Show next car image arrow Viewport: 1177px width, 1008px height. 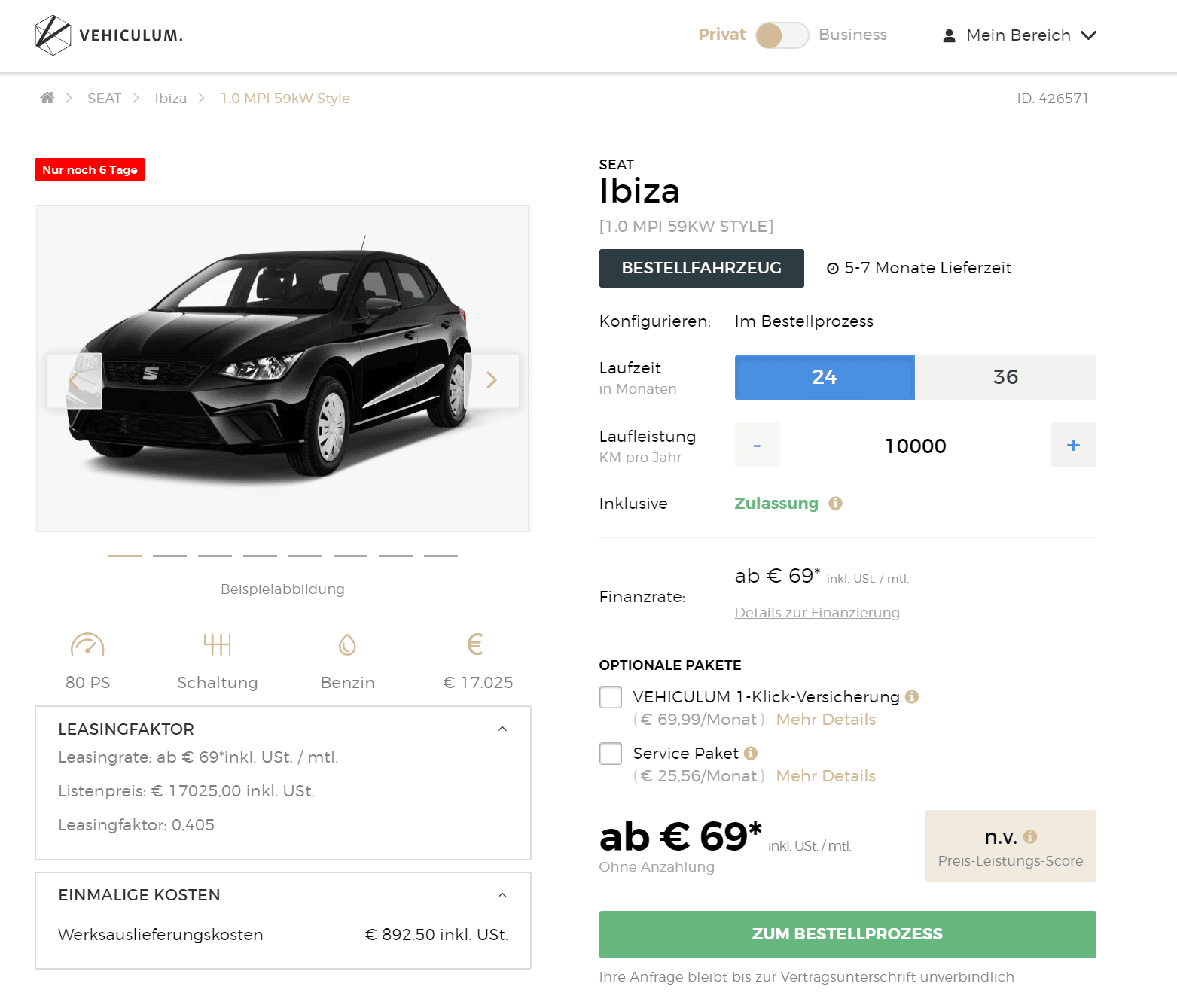click(492, 380)
